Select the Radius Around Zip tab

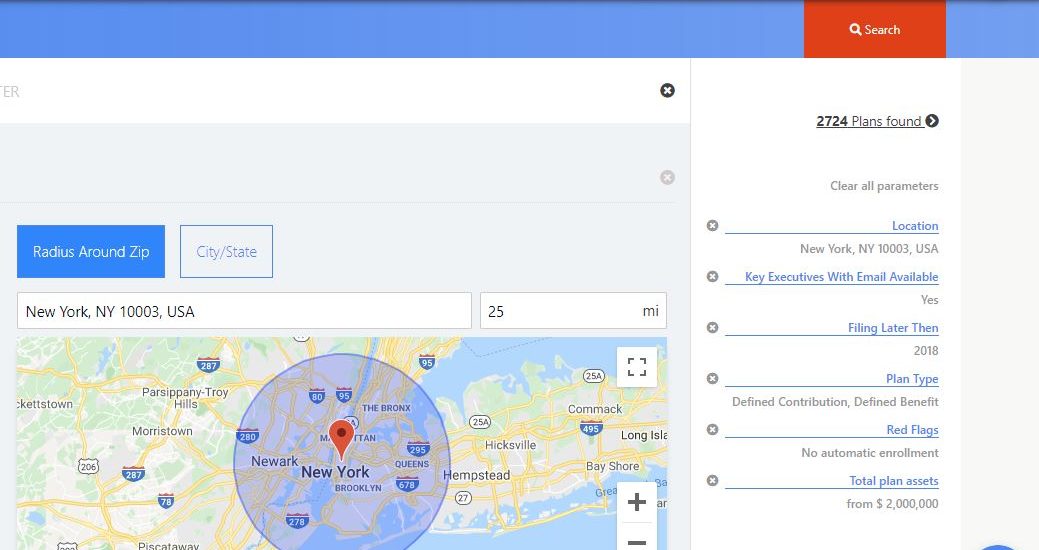(x=91, y=251)
